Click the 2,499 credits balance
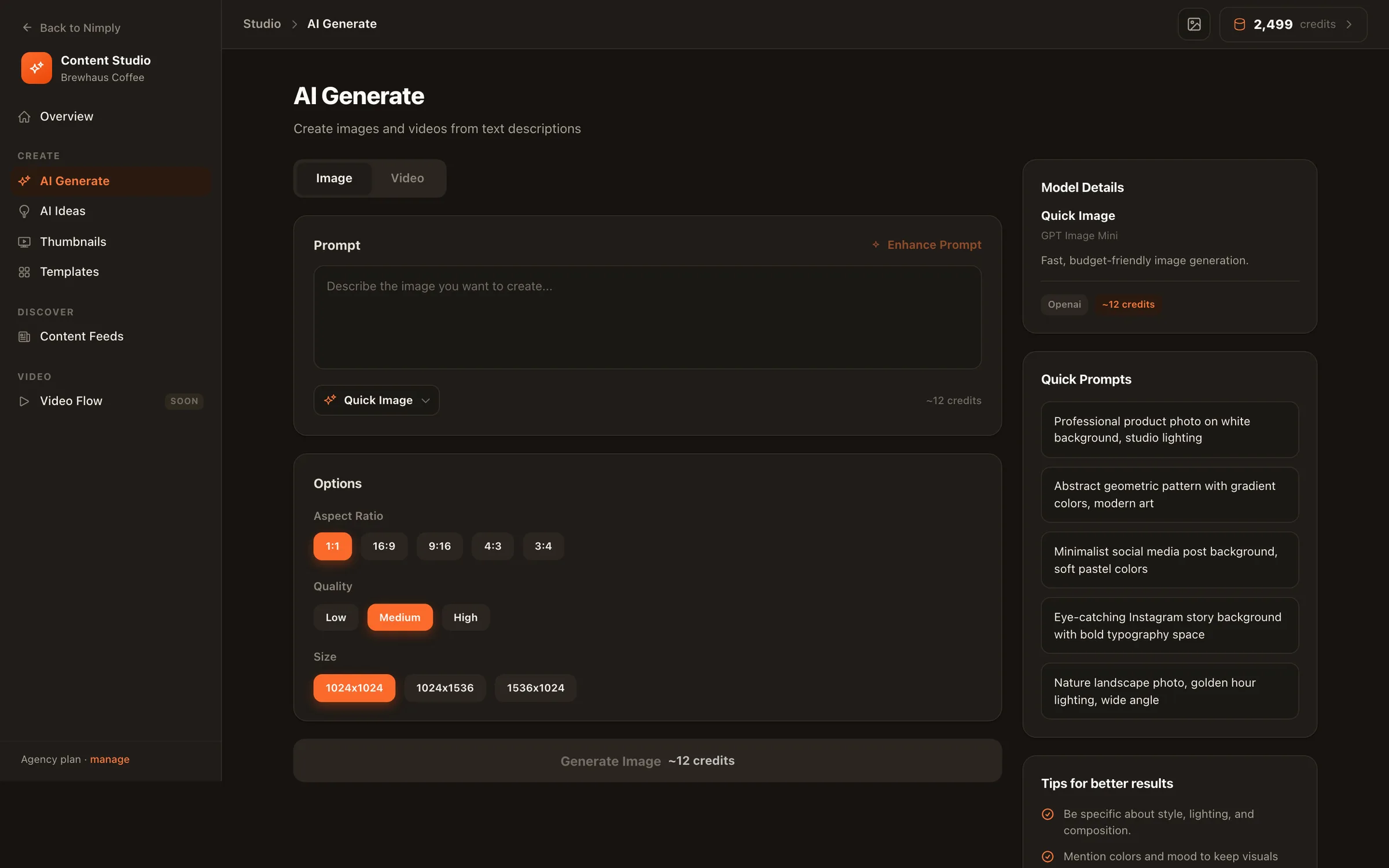This screenshot has width=1389, height=868. 1293,24
